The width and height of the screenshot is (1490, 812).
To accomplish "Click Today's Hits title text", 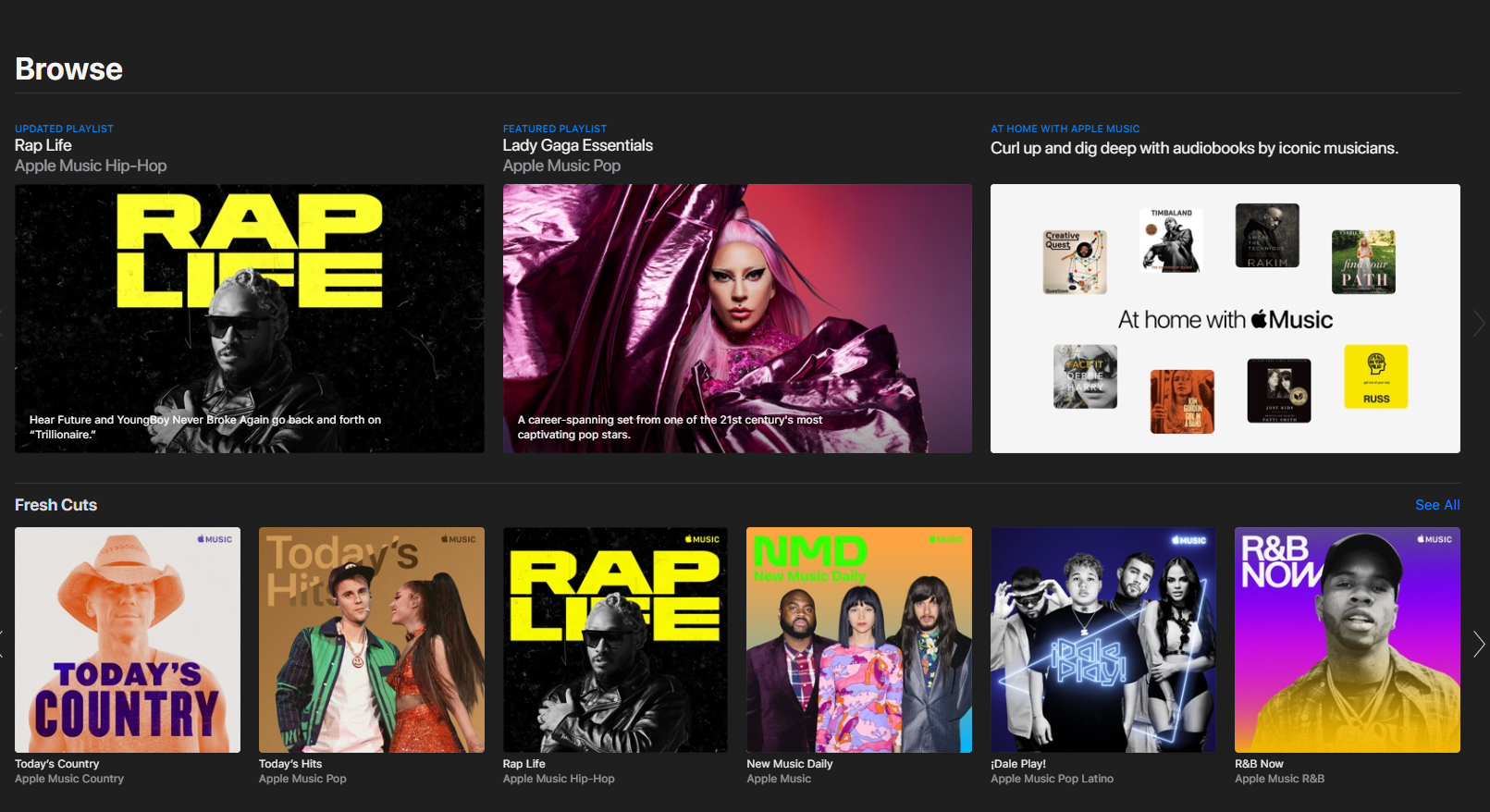I will coord(290,764).
